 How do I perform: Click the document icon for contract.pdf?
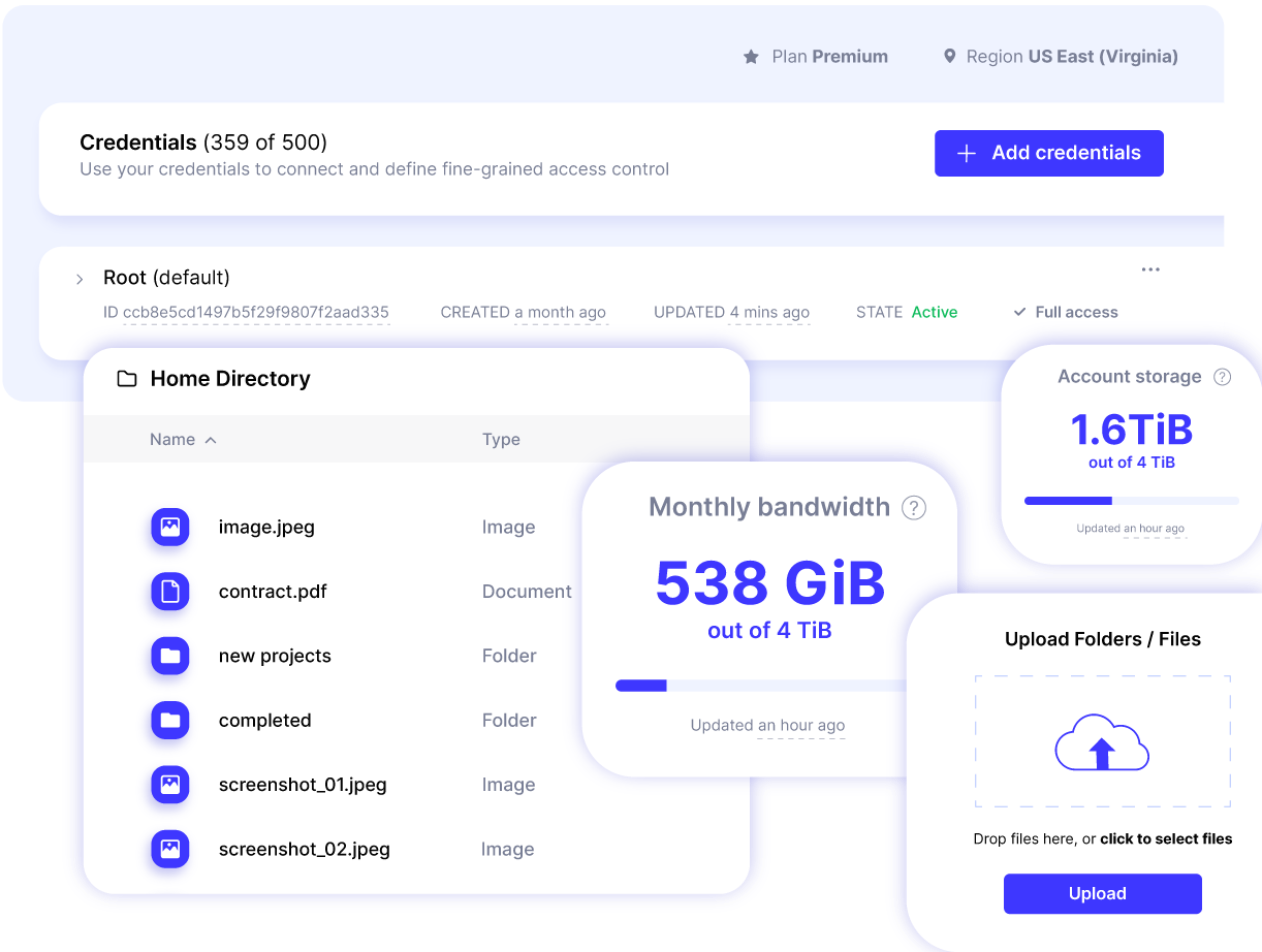click(x=169, y=592)
